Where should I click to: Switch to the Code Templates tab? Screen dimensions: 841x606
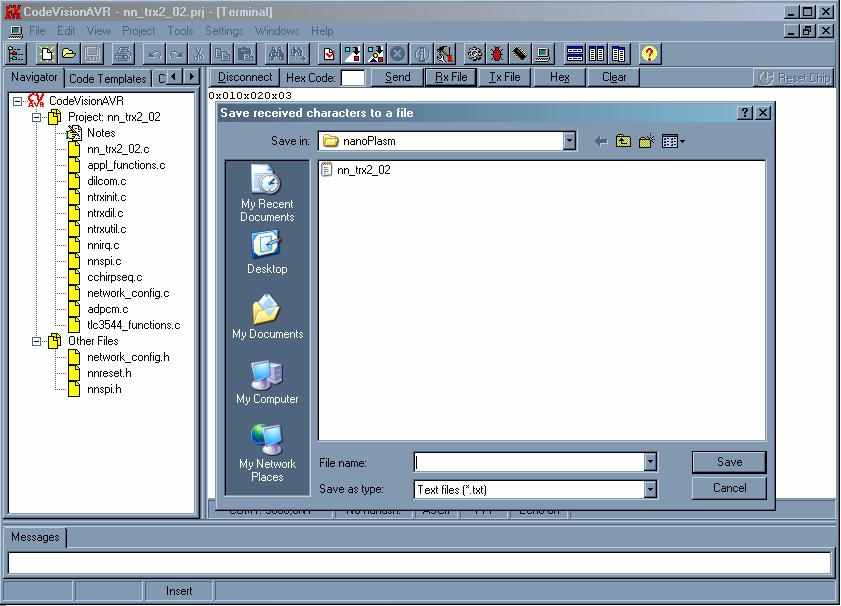[107, 79]
